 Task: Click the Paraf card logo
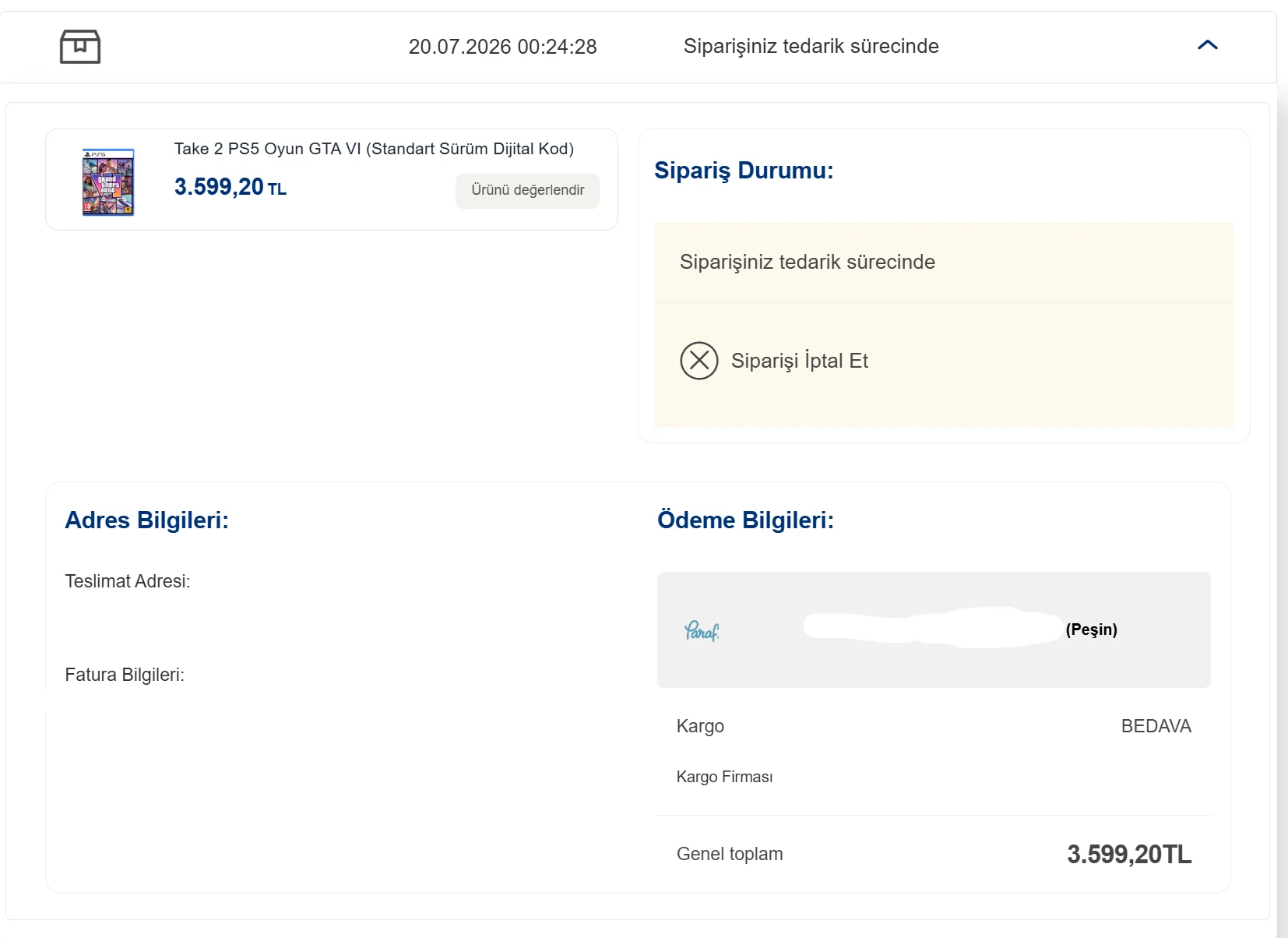(x=702, y=630)
